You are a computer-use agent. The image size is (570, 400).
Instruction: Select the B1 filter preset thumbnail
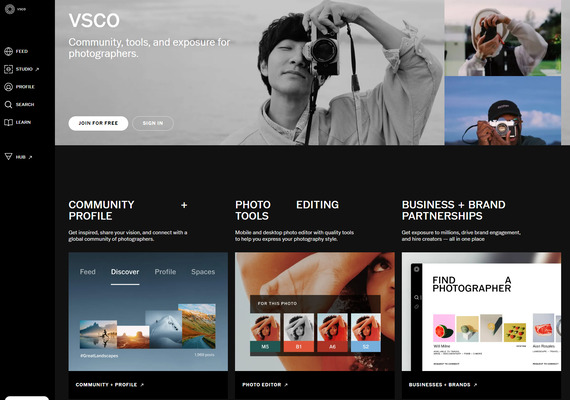[x=298, y=332]
